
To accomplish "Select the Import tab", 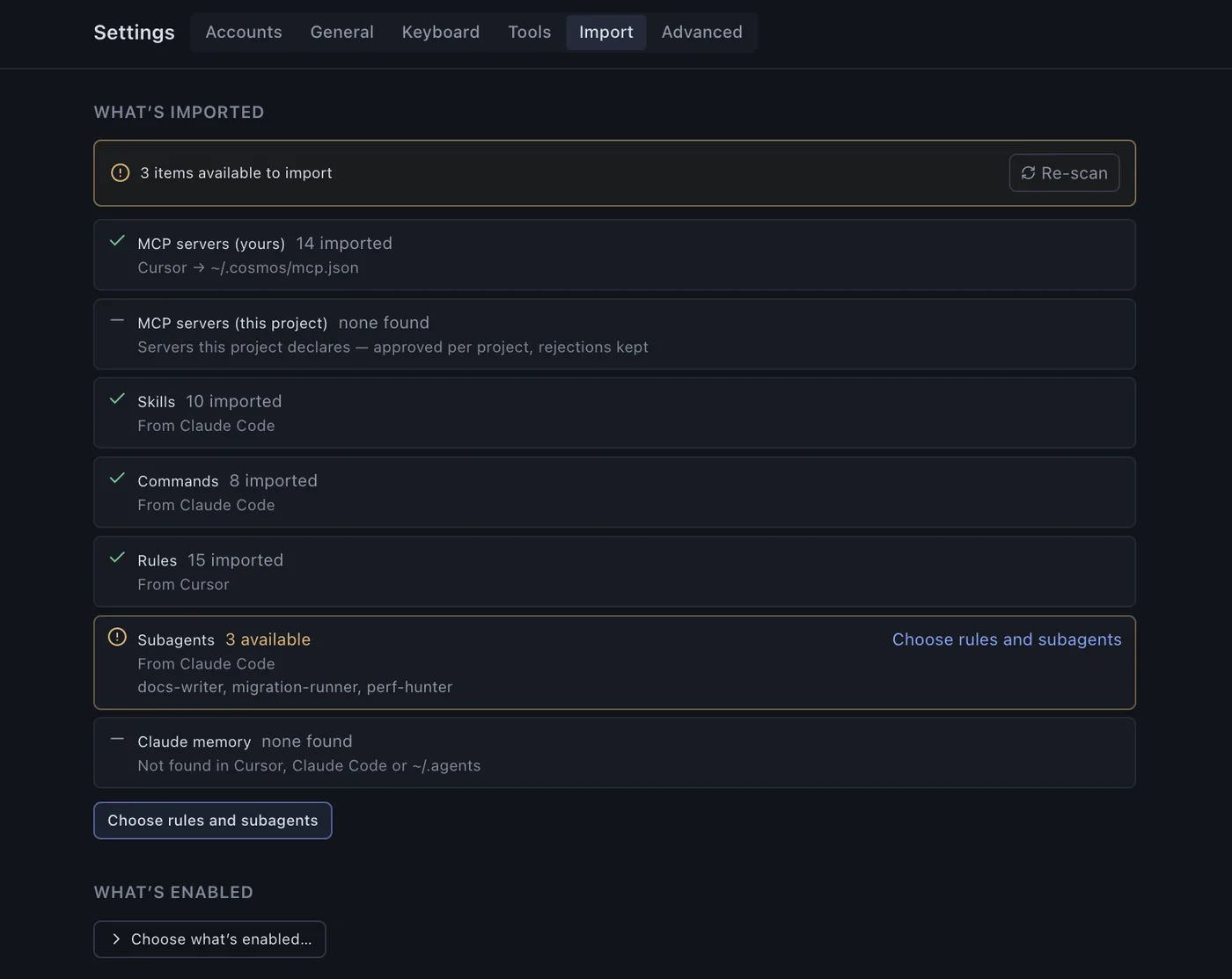I will 606,33.
